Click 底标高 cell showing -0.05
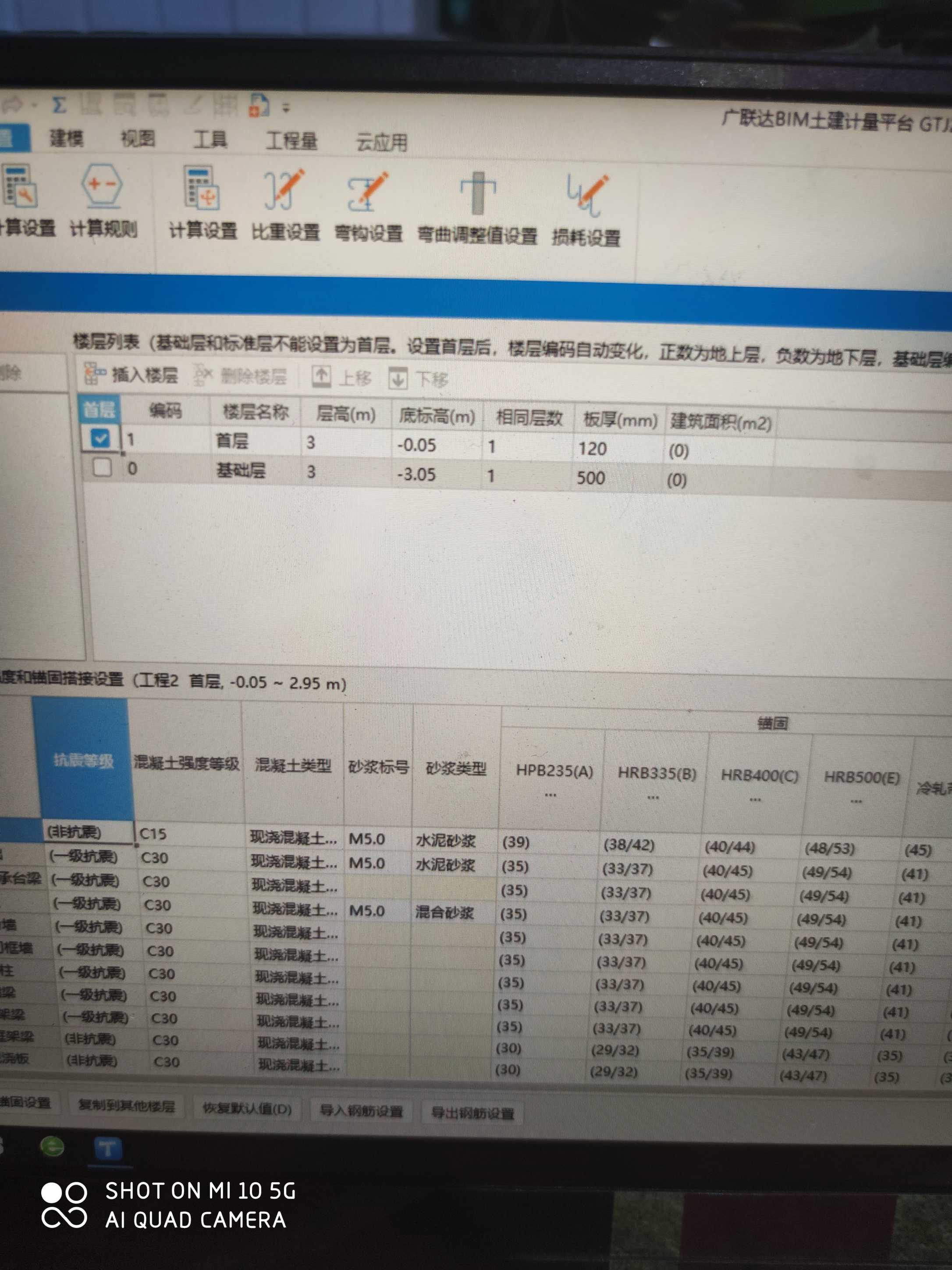The image size is (952, 1270). click(437, 445)
